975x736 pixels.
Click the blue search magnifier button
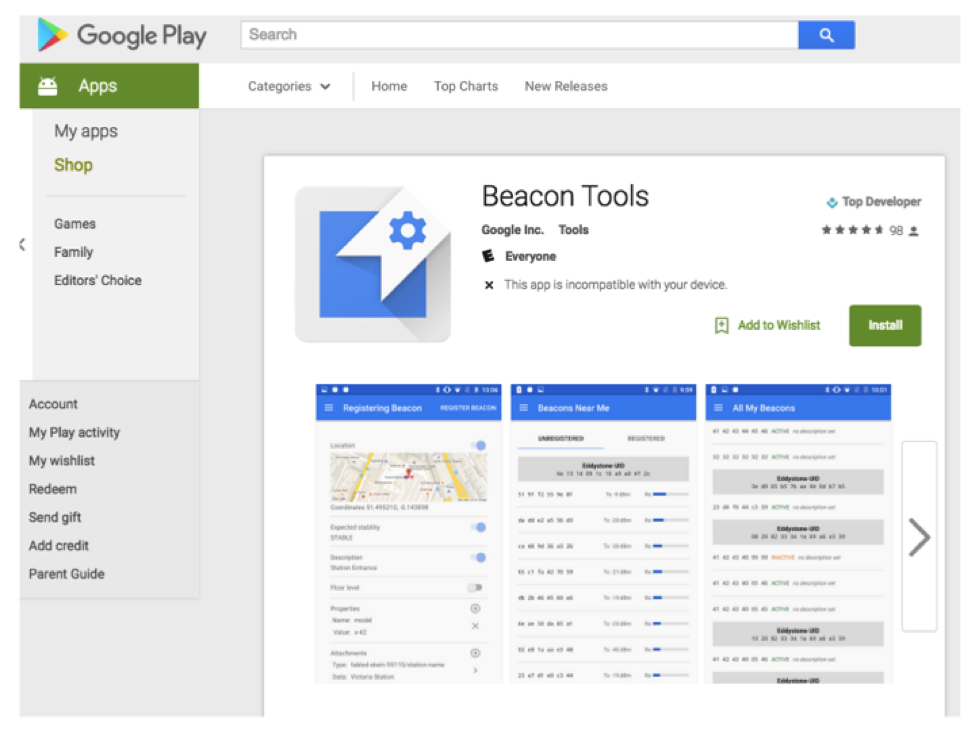pyautogui.click(x=826, y=35)
